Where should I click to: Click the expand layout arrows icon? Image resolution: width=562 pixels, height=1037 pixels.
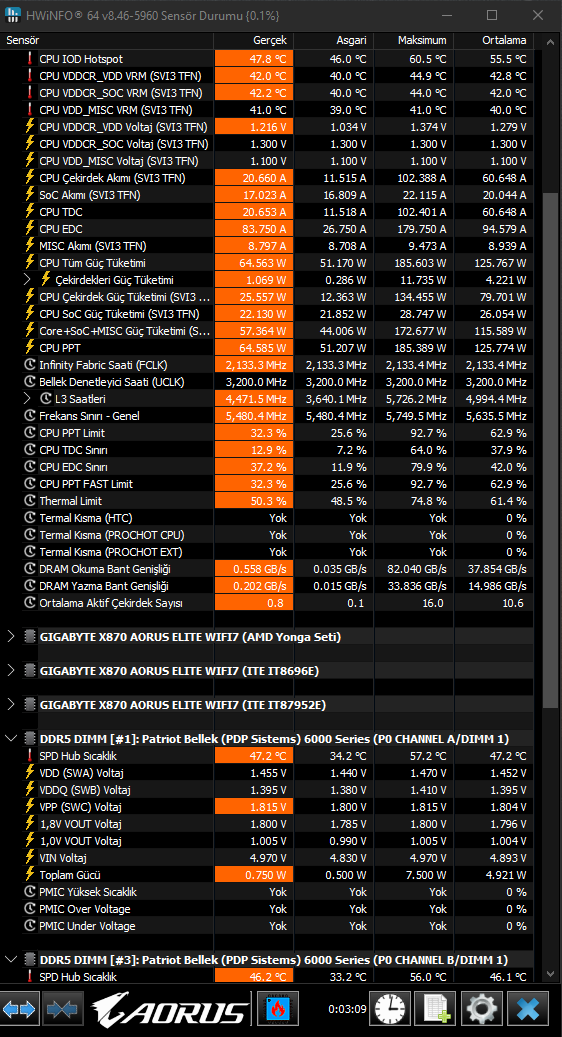(19, 1010)
